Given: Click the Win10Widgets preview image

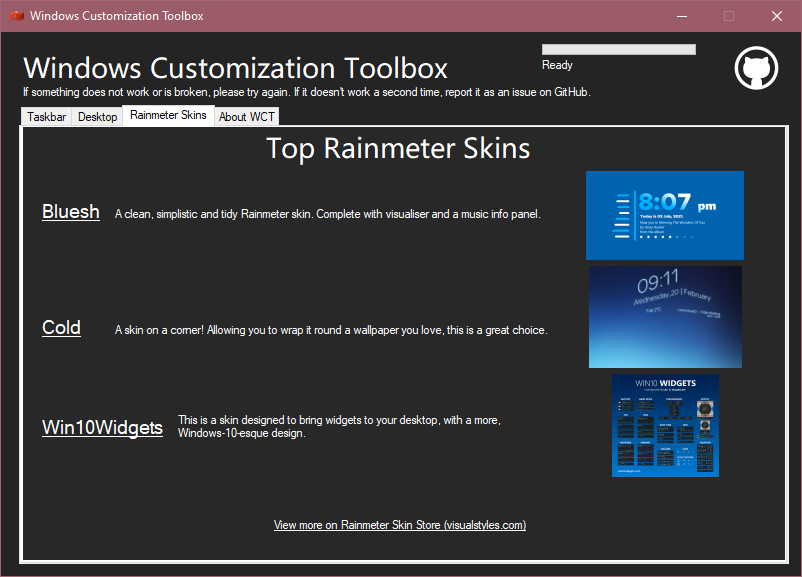Looking at the screenshot, I should point(665,426).
